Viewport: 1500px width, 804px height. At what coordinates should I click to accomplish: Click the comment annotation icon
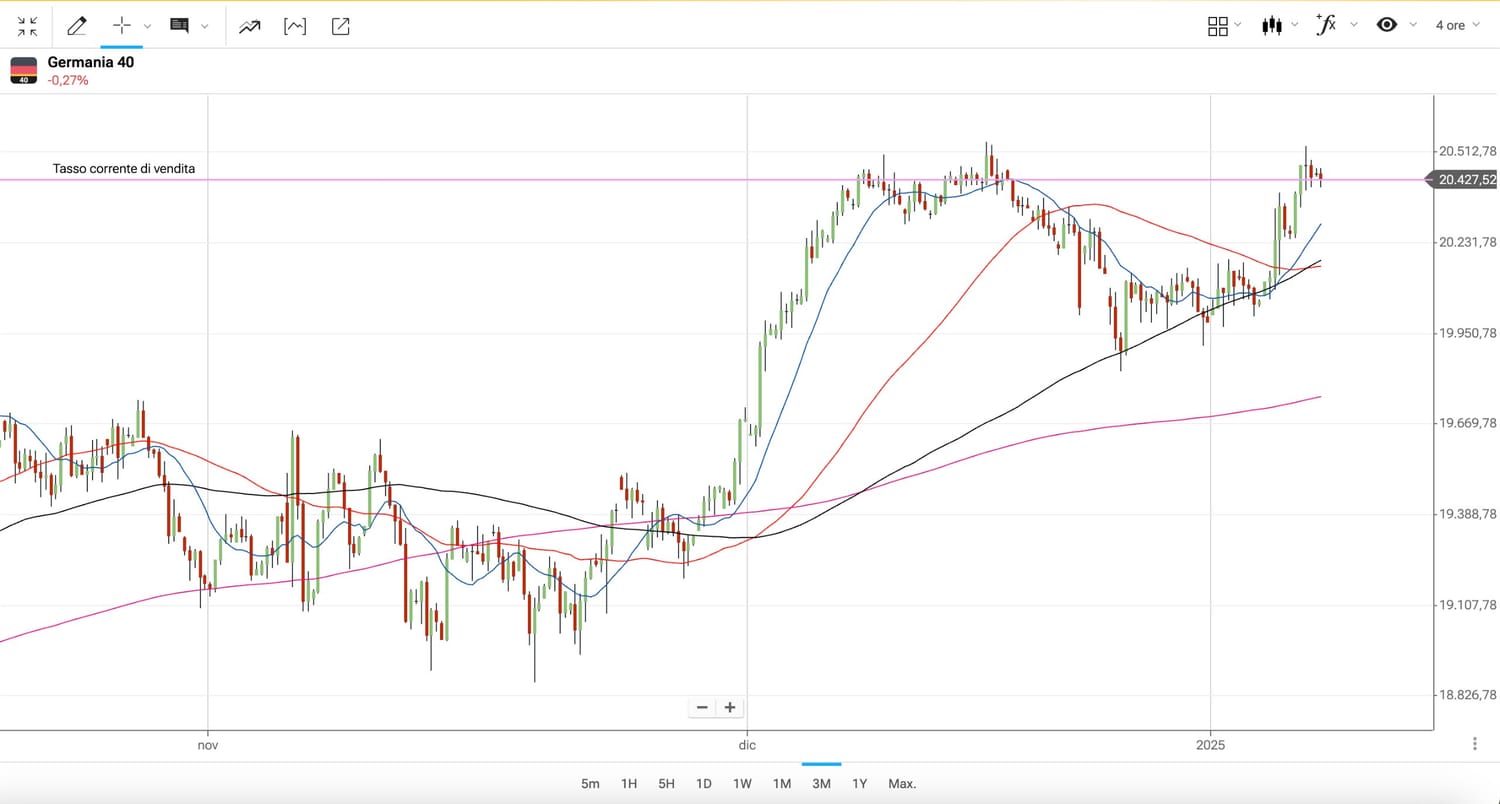[x=180, y=26]
